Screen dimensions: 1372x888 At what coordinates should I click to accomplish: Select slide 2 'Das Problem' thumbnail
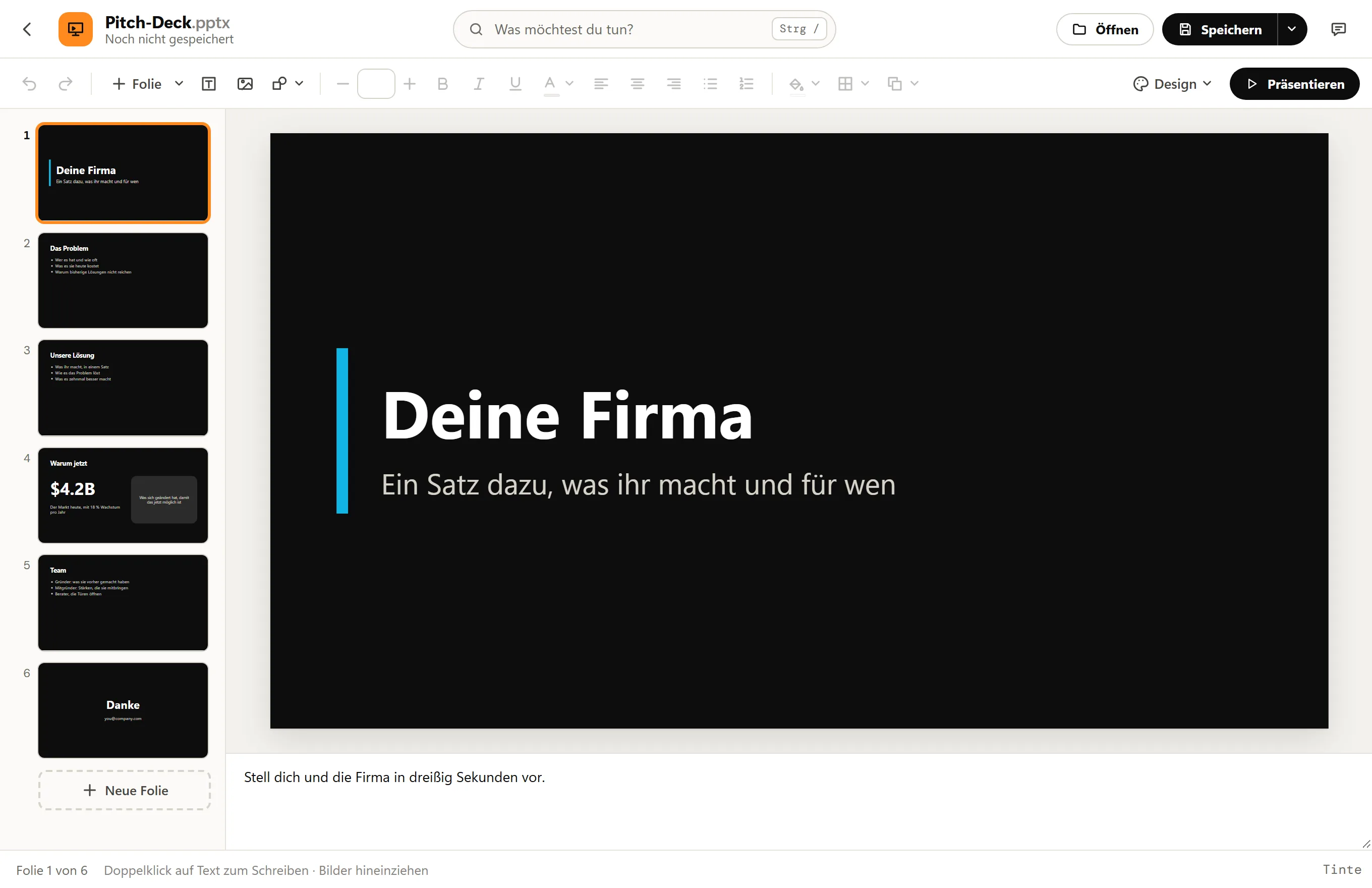[x=123, y=280]
